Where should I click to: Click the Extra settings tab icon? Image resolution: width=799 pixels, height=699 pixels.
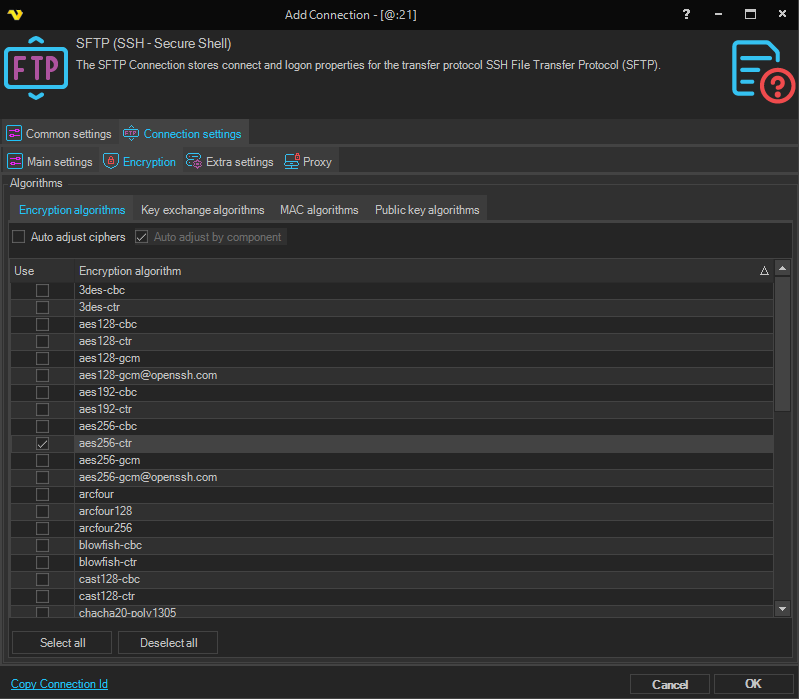click(x=194, y=162)
